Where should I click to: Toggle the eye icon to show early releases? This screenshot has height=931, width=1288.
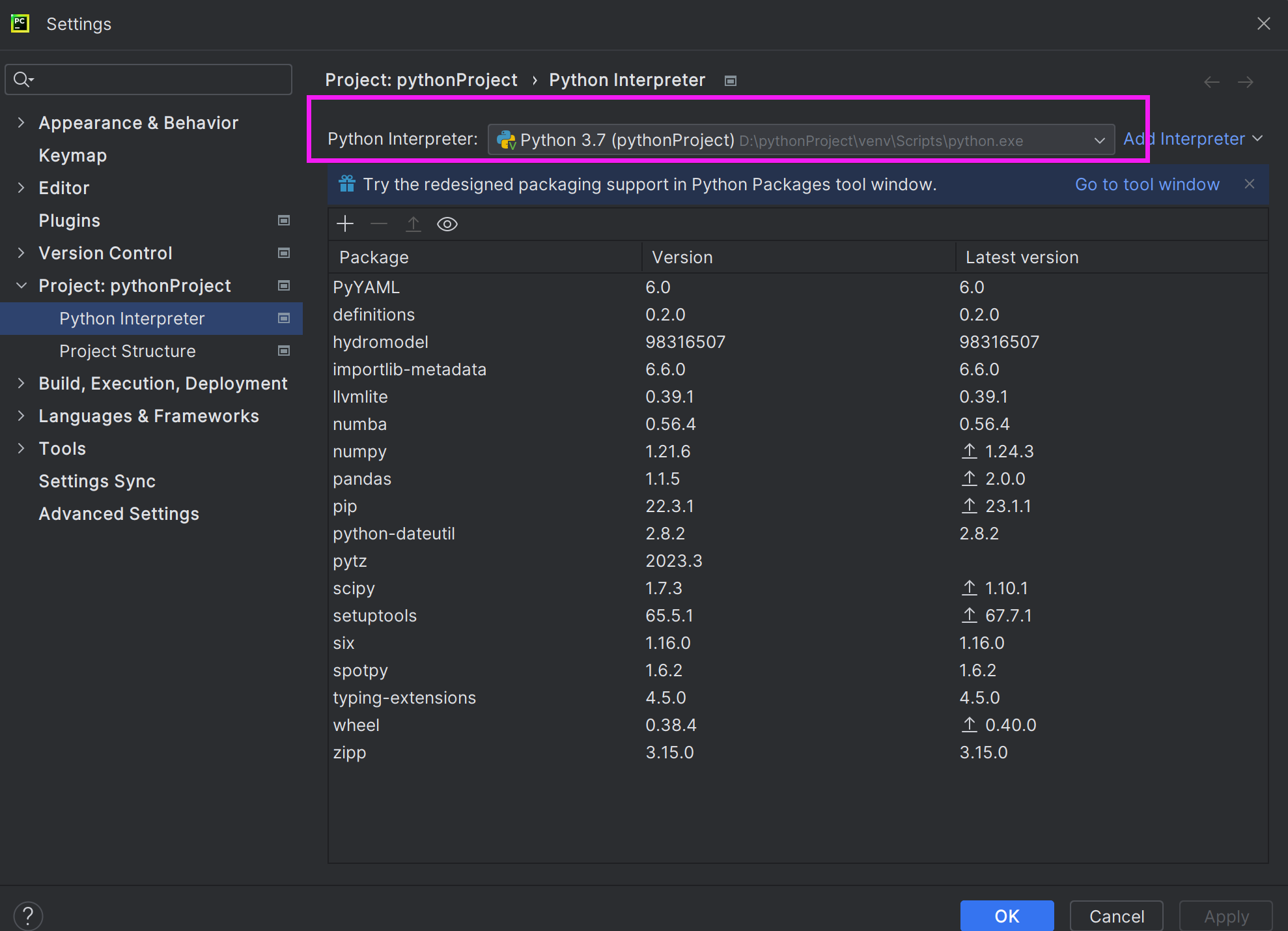447,223
